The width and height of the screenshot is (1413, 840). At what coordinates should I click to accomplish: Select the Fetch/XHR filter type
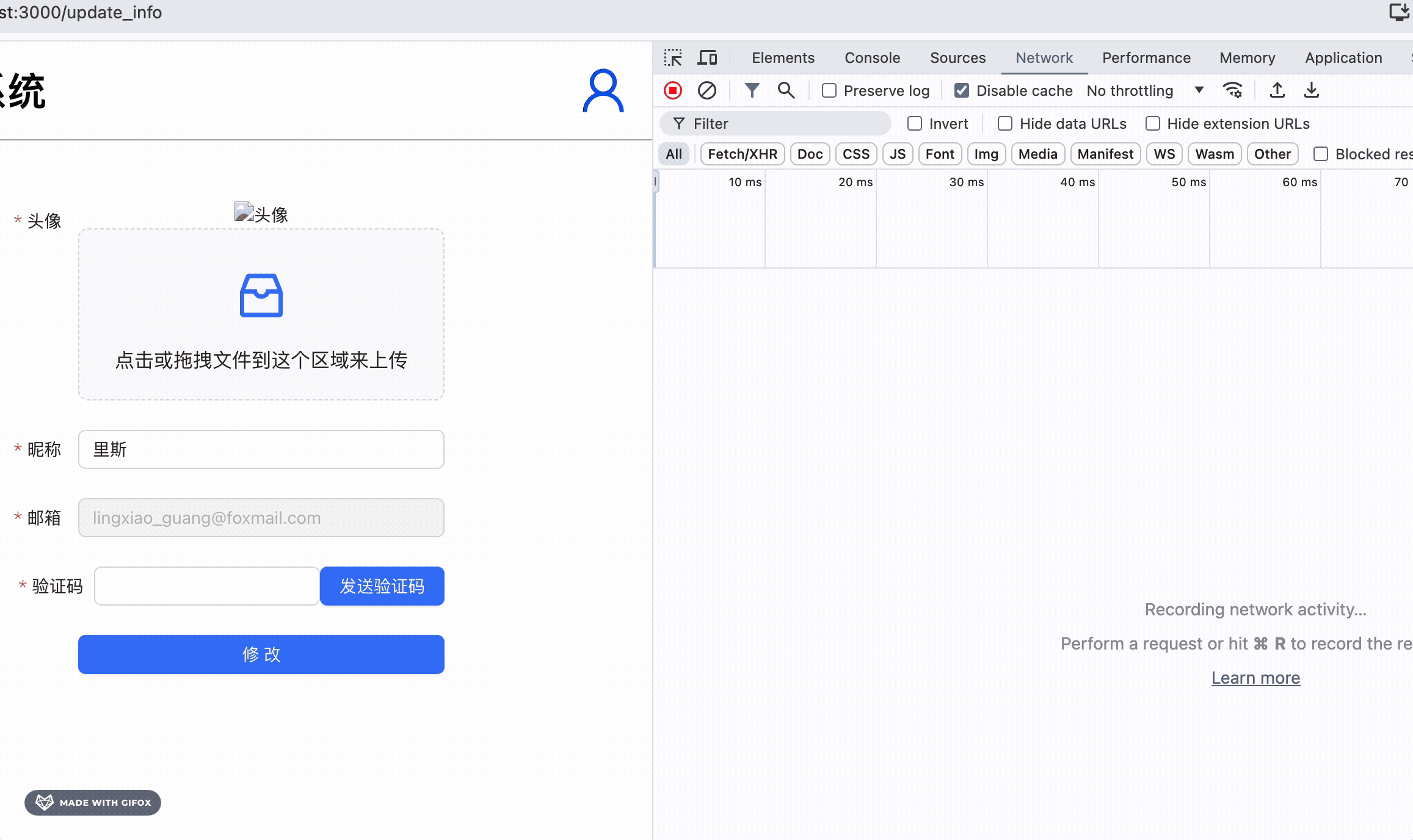(x=743, y=154)
